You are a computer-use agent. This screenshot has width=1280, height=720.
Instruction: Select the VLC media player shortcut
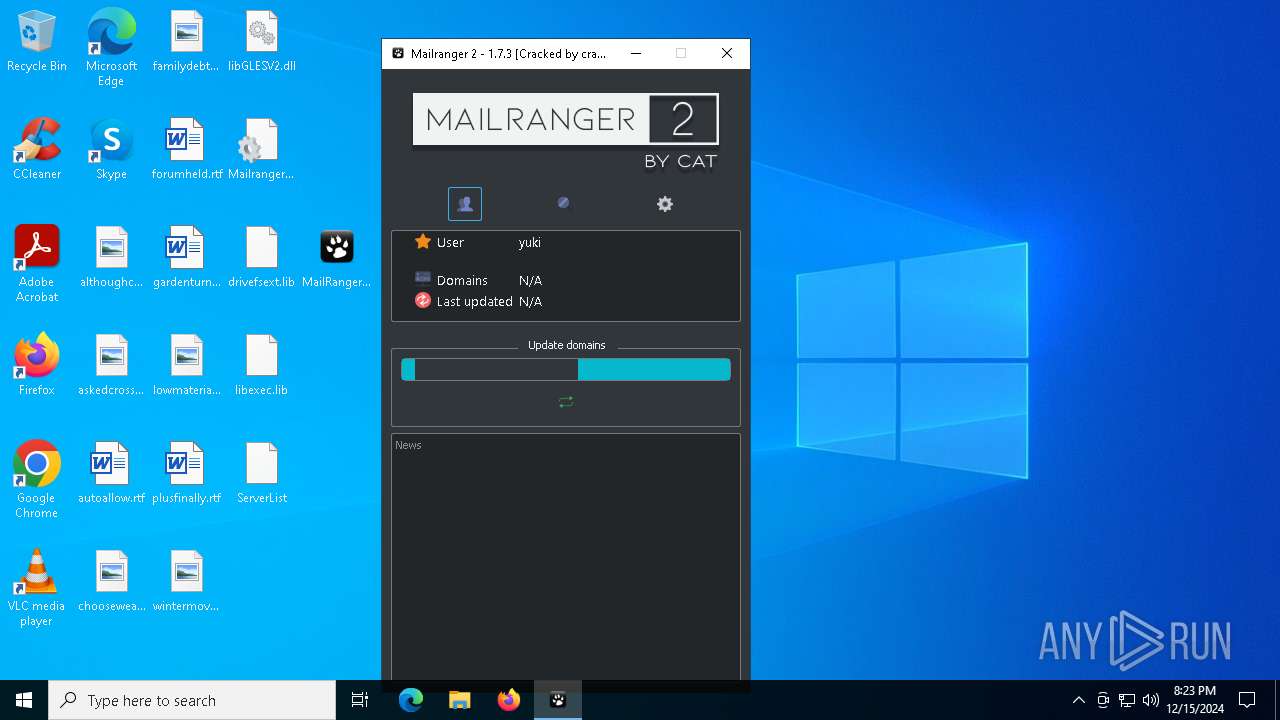pyautogui.click(x=37, y=588)
